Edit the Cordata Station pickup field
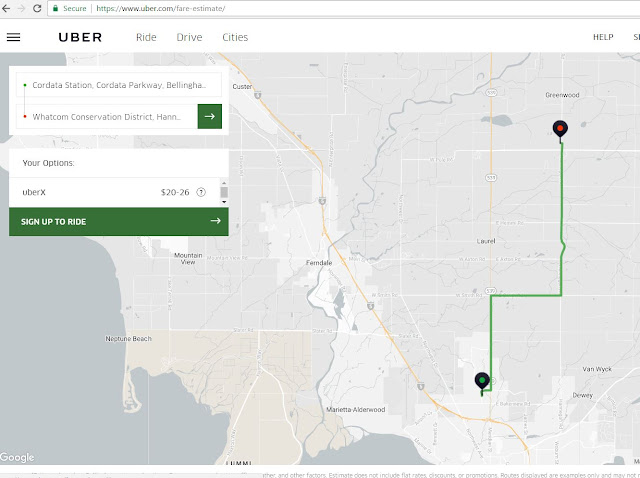640x478 pixels. coord(119,85)
